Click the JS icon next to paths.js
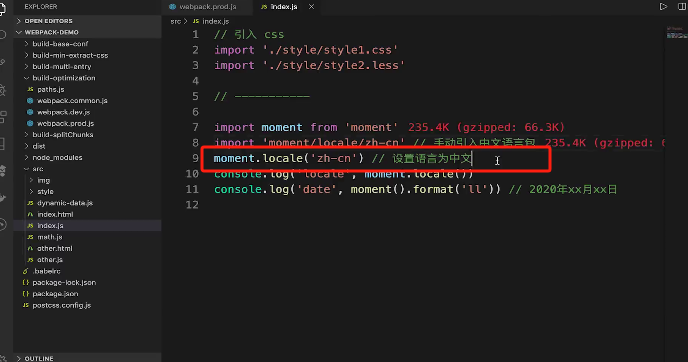Image resolution: width=688 pixels, height=362 pixels. [30, 89]
